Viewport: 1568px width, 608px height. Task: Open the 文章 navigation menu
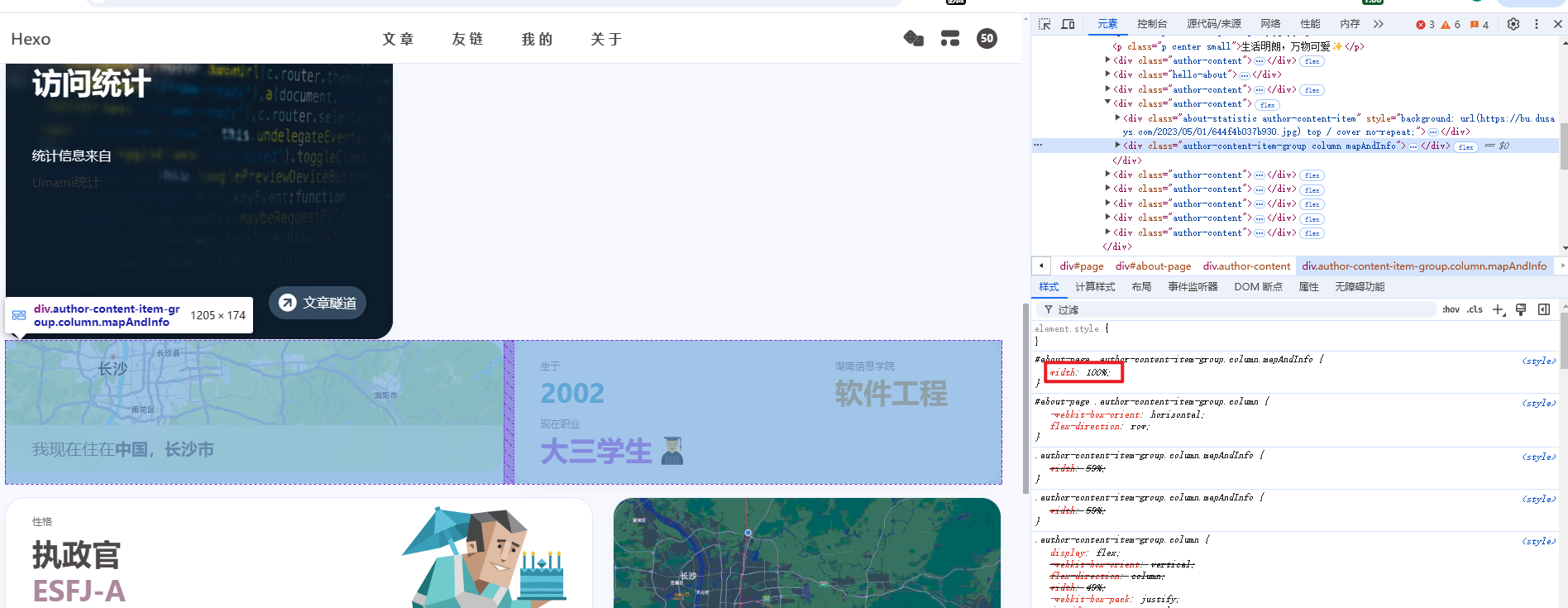click(398, 39)
